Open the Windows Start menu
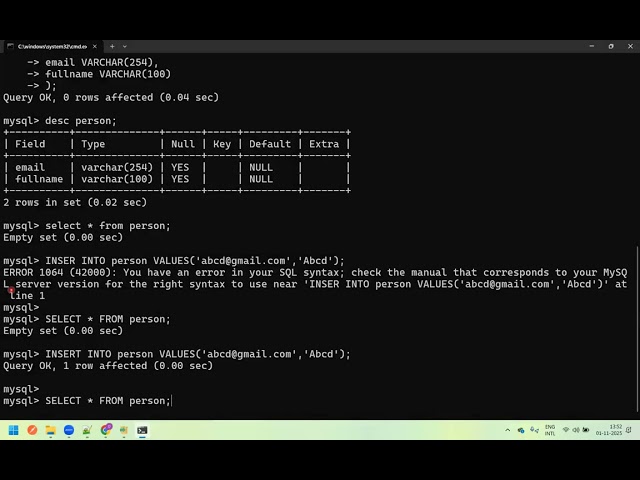 click(x=13, y=430)
